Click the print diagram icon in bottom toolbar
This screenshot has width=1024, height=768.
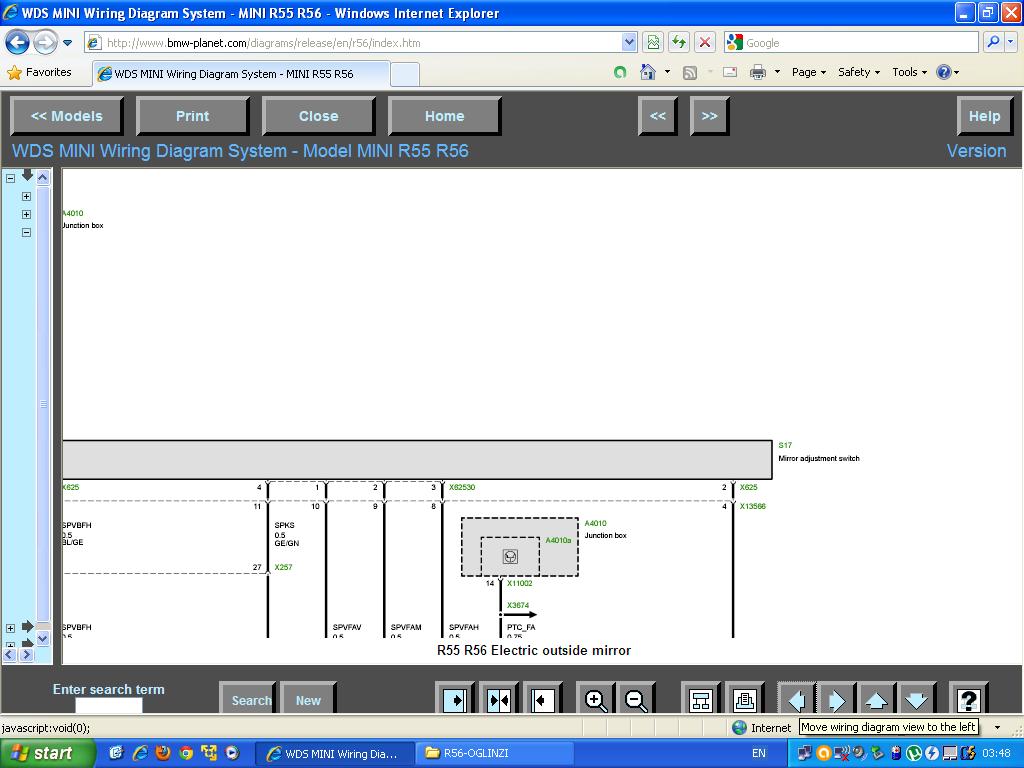point(743,700)
